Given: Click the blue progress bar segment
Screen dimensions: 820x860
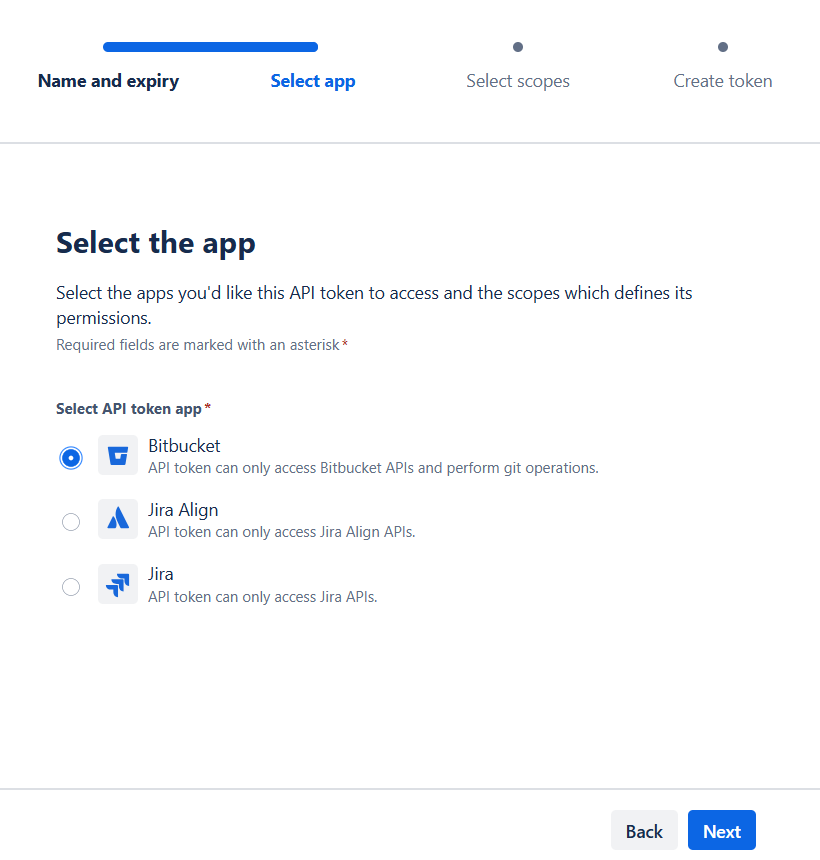Looking at the screenshot, I should click(210, 47).
